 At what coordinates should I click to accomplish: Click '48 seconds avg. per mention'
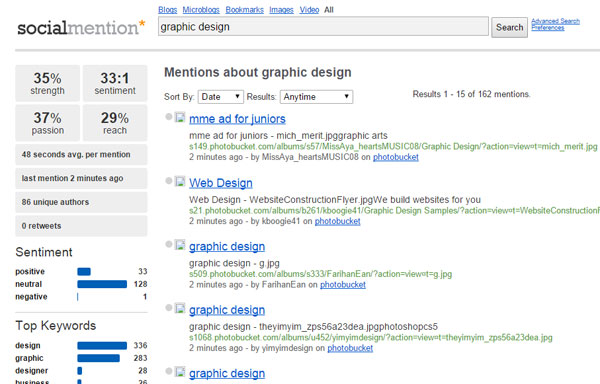pyautogui.click(x=81, y=155)
